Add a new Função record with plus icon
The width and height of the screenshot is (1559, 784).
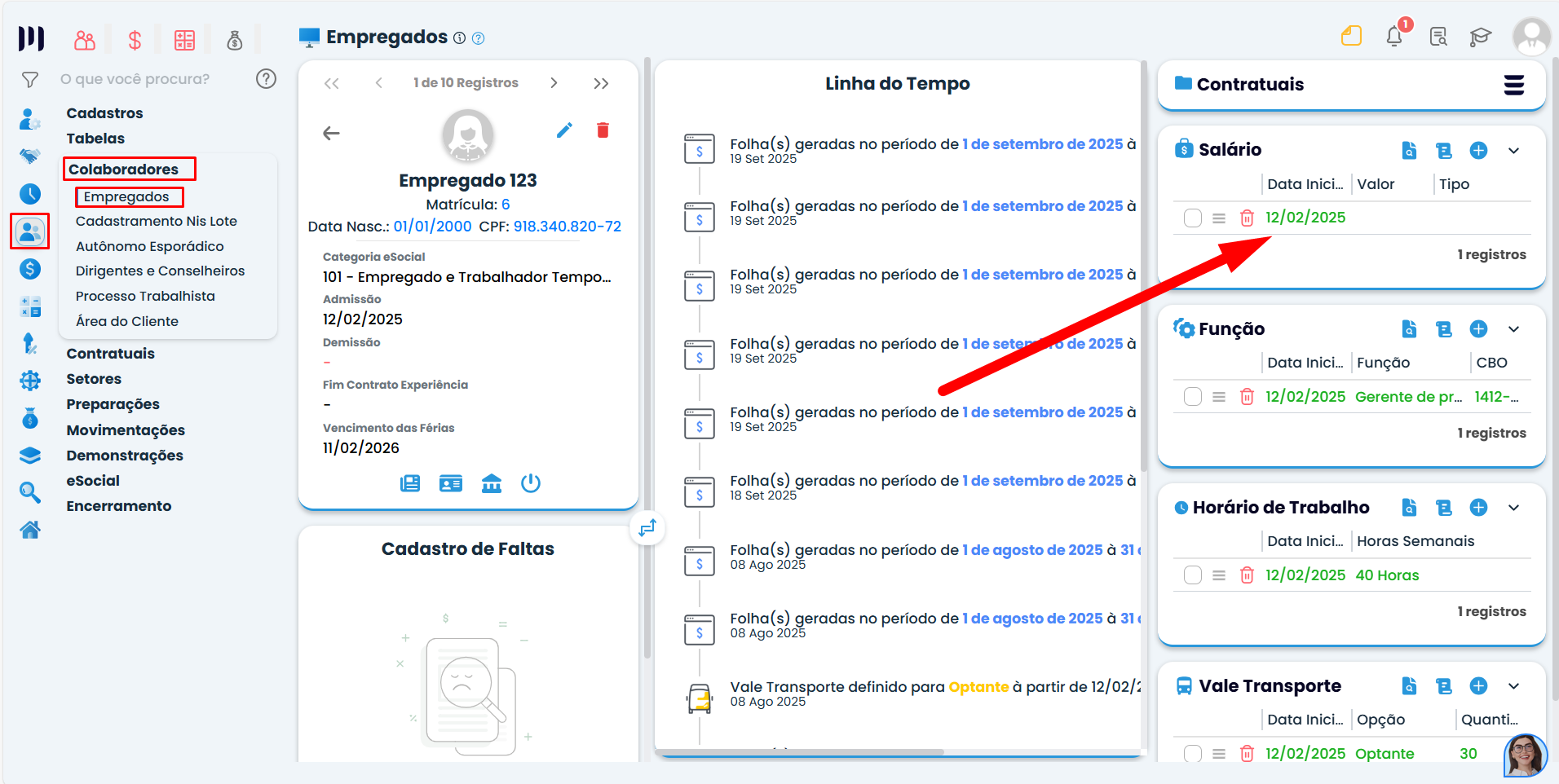point(1478,328)
